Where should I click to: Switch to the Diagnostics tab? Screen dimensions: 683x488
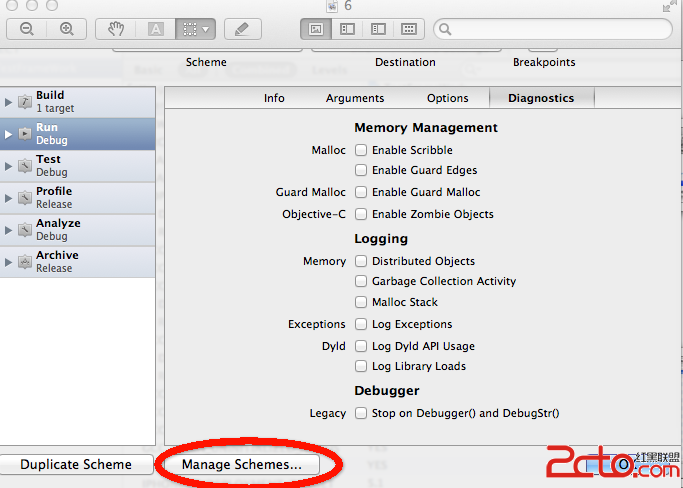(541, 98)
